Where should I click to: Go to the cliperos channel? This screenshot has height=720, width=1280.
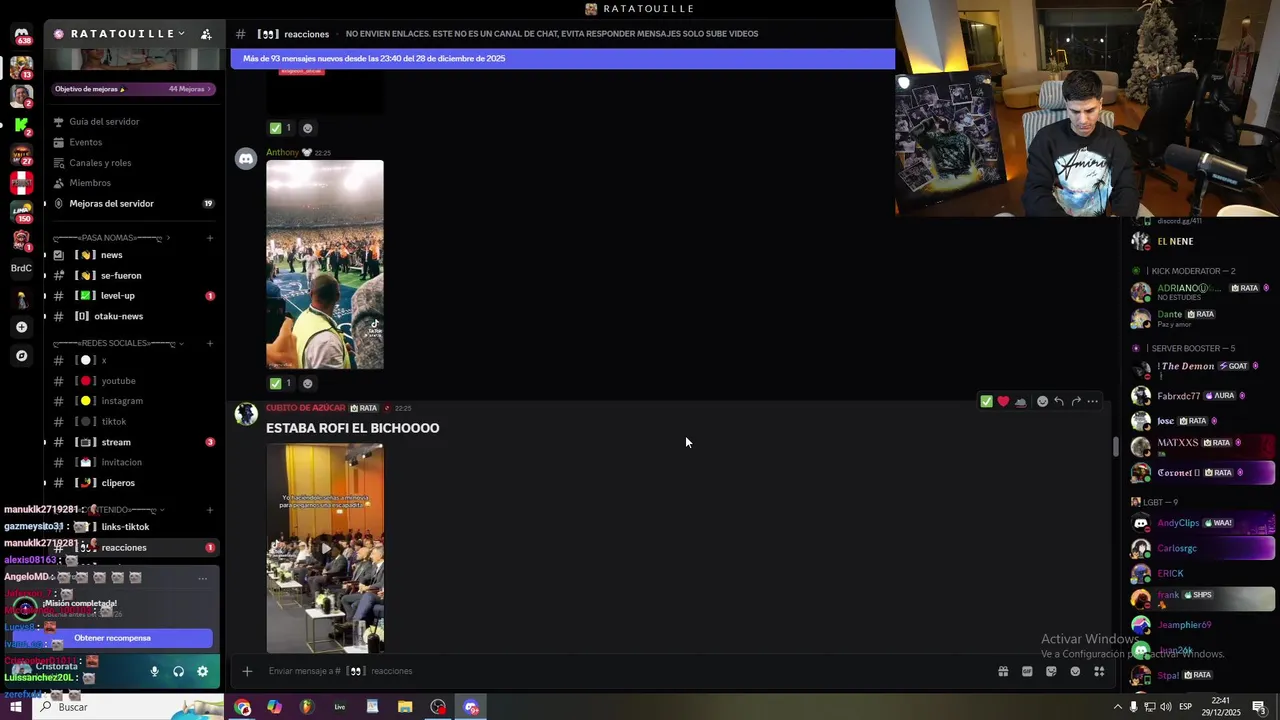[x=134, y=483]
